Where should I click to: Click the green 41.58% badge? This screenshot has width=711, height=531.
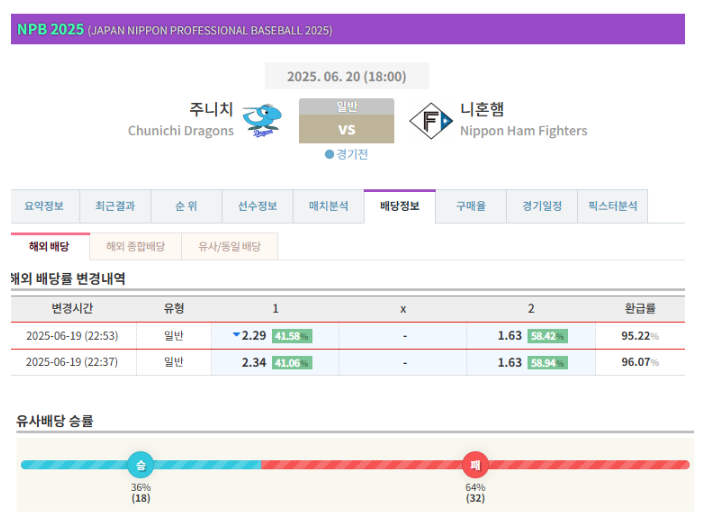292,336
